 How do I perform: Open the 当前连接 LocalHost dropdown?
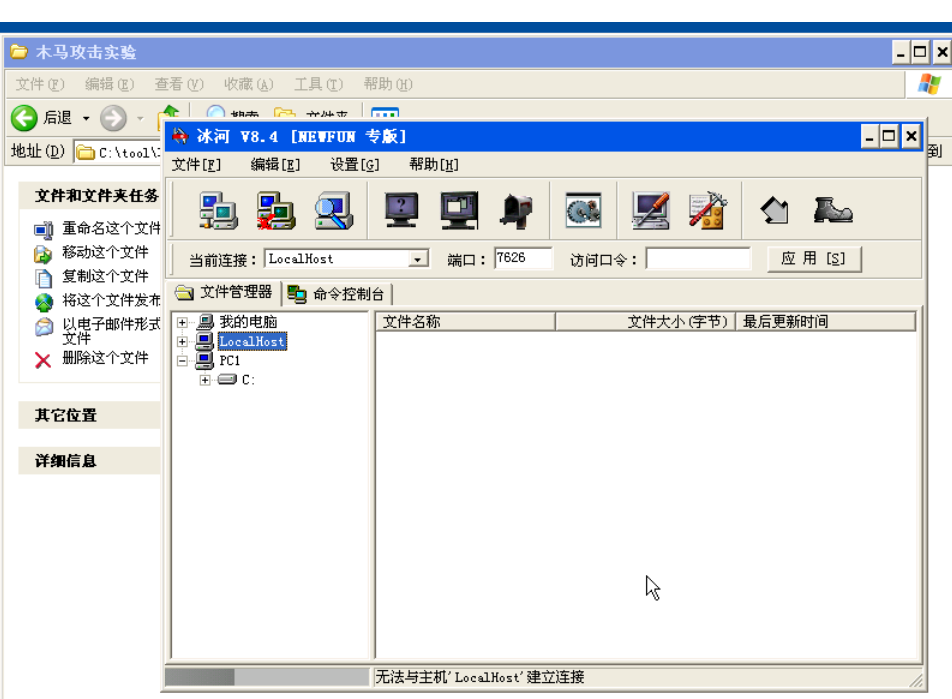417,259
